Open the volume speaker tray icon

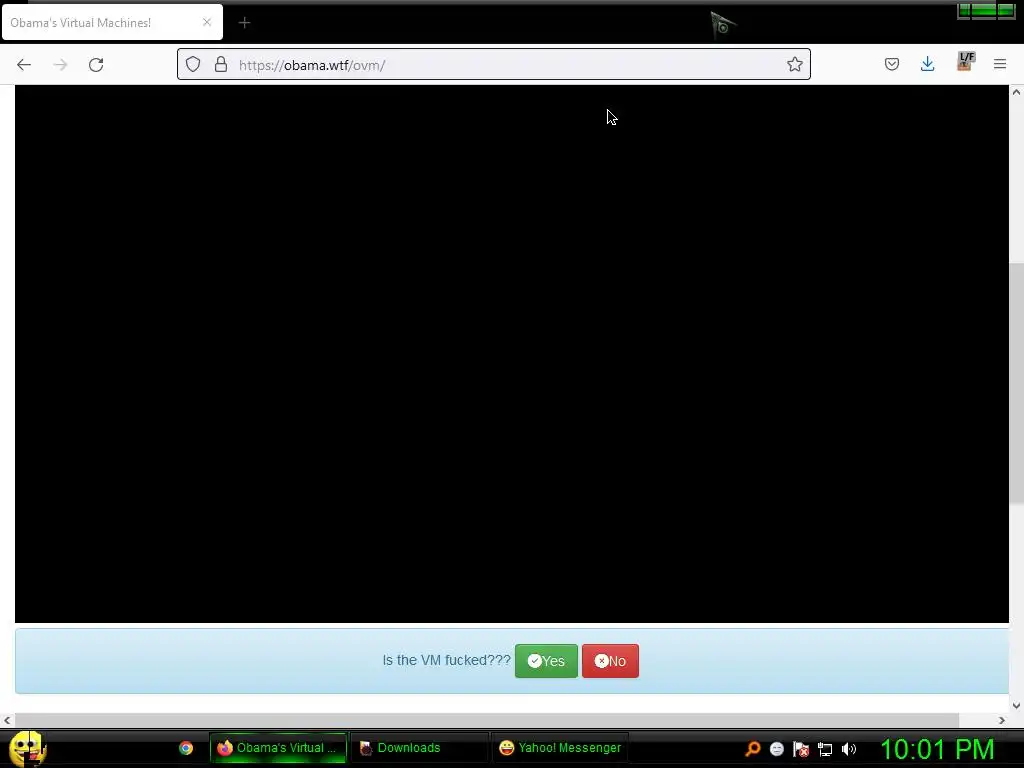(x=849, y=749)
